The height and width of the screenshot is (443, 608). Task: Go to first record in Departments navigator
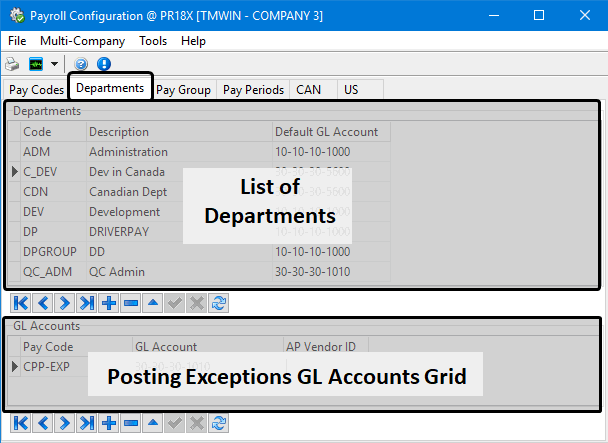point(20,303)
